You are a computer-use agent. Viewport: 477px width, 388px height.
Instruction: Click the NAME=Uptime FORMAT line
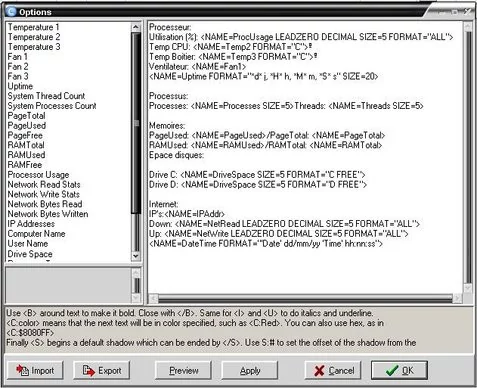(x=263, y=76)
